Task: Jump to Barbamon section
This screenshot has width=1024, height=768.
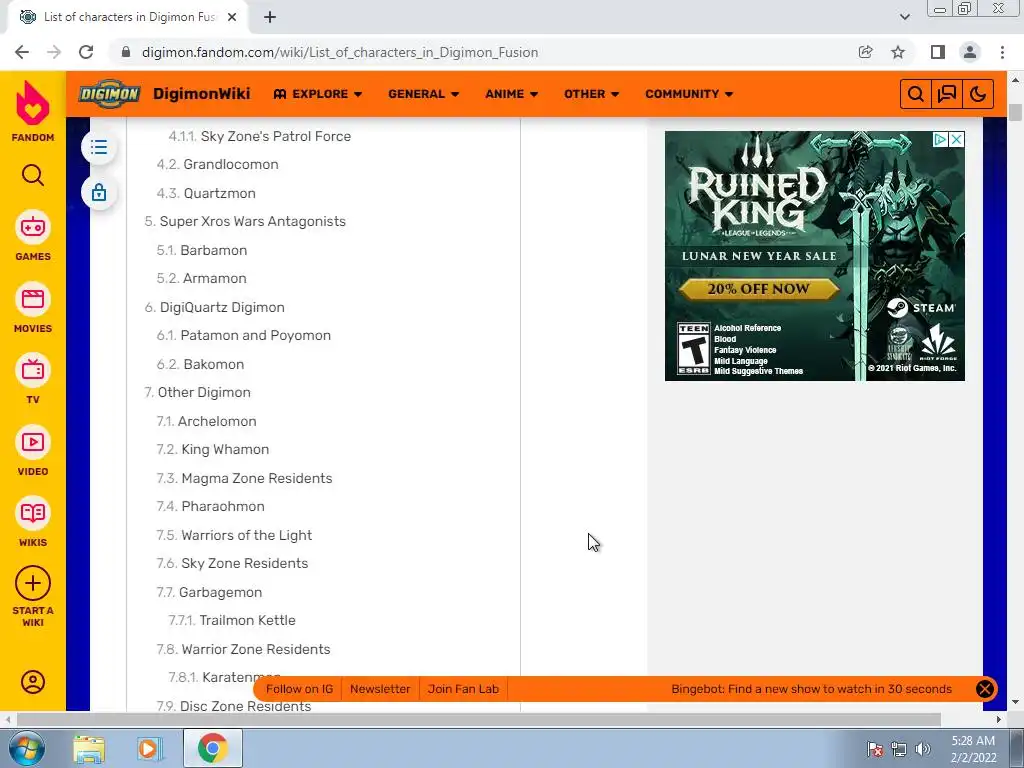Action: coord(214,250)
